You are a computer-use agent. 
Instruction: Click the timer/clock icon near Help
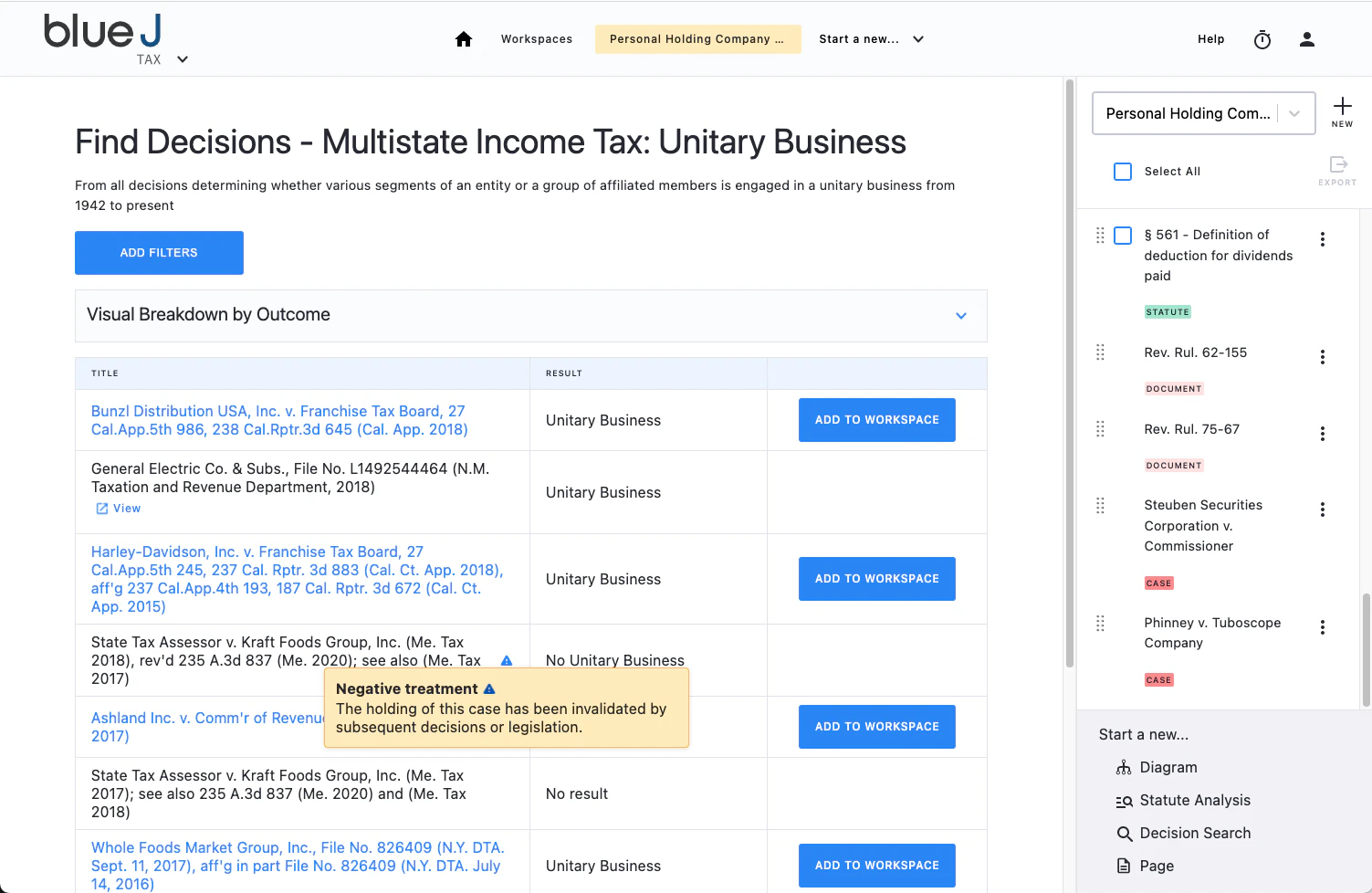click(x=1262, y=39)
